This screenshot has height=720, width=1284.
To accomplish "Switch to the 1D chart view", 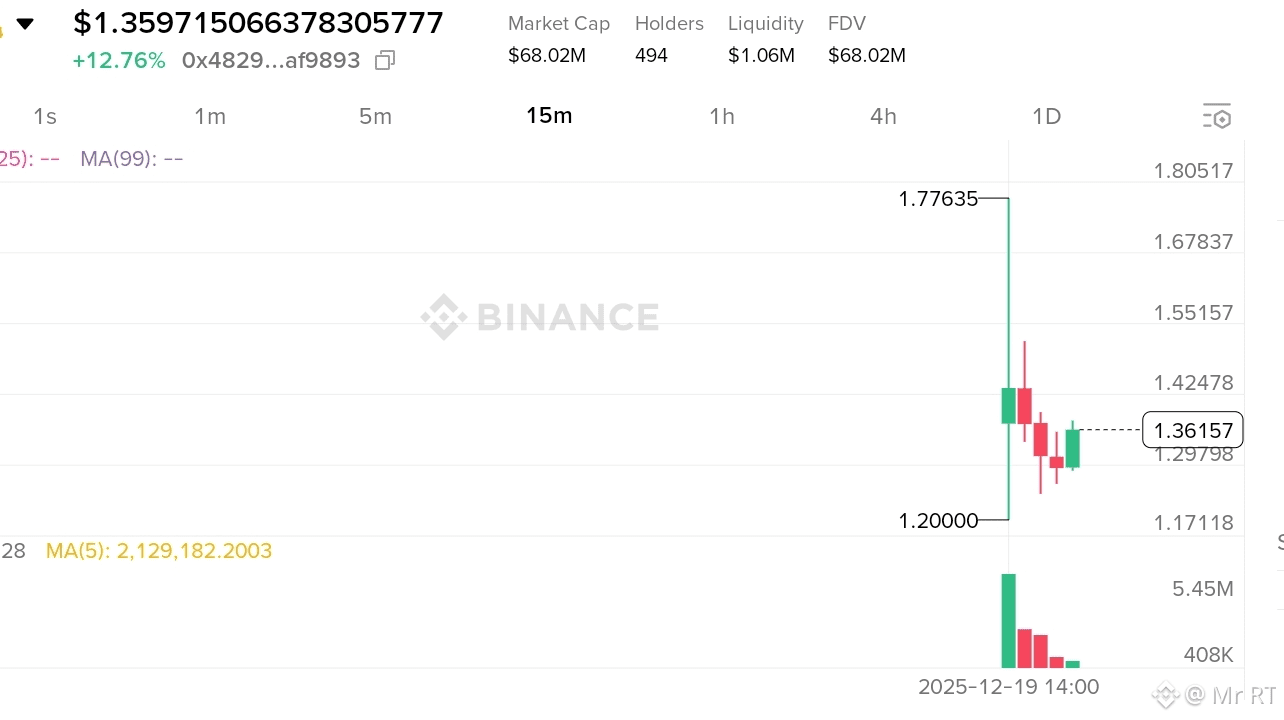I will point(1046,116).
